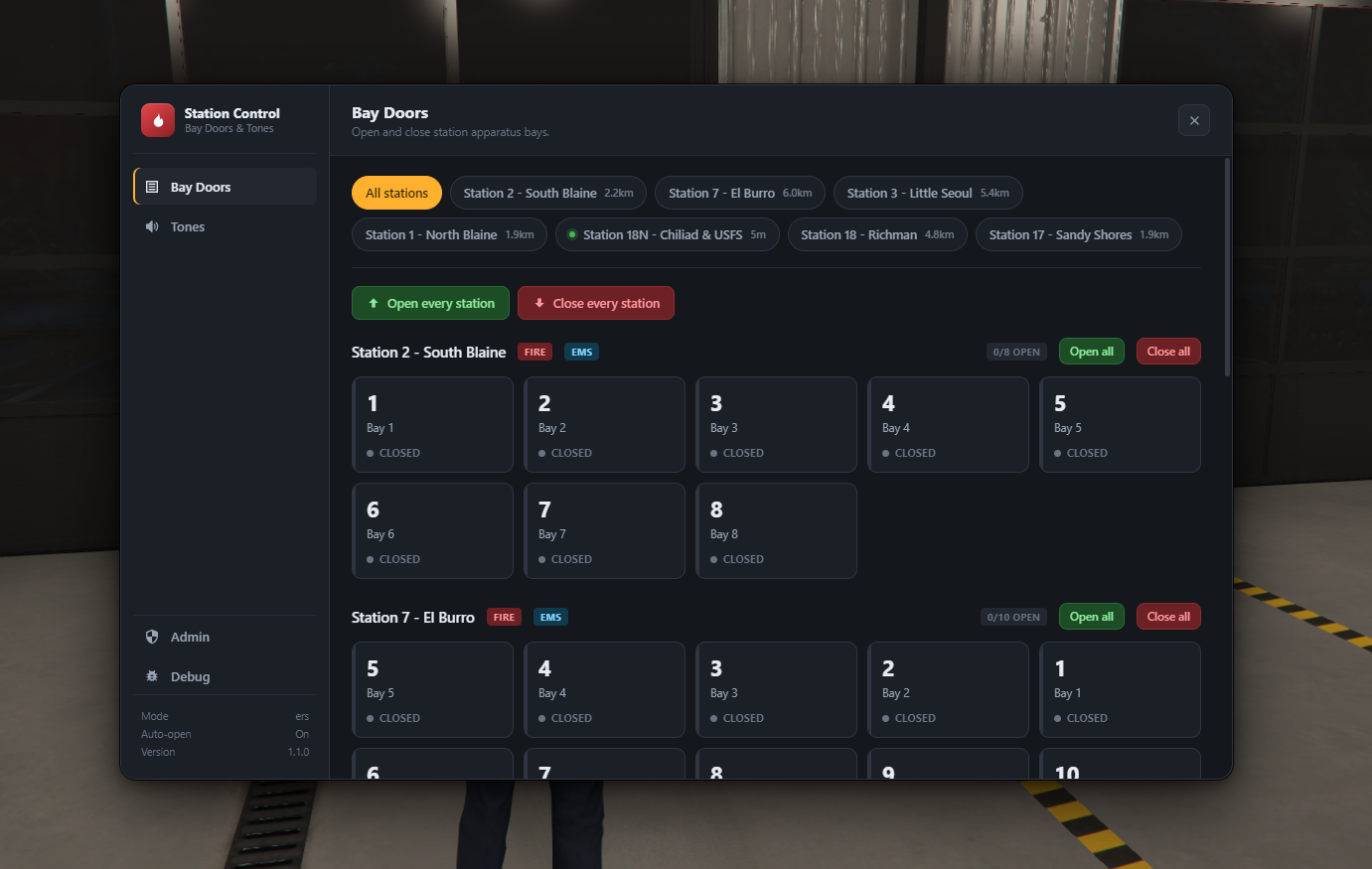The width and height of the screenshot is (1372, 869).
Task: Toggle Bay 2 door at Station 2
Action: pyautogui.click(x=604, y=424)
